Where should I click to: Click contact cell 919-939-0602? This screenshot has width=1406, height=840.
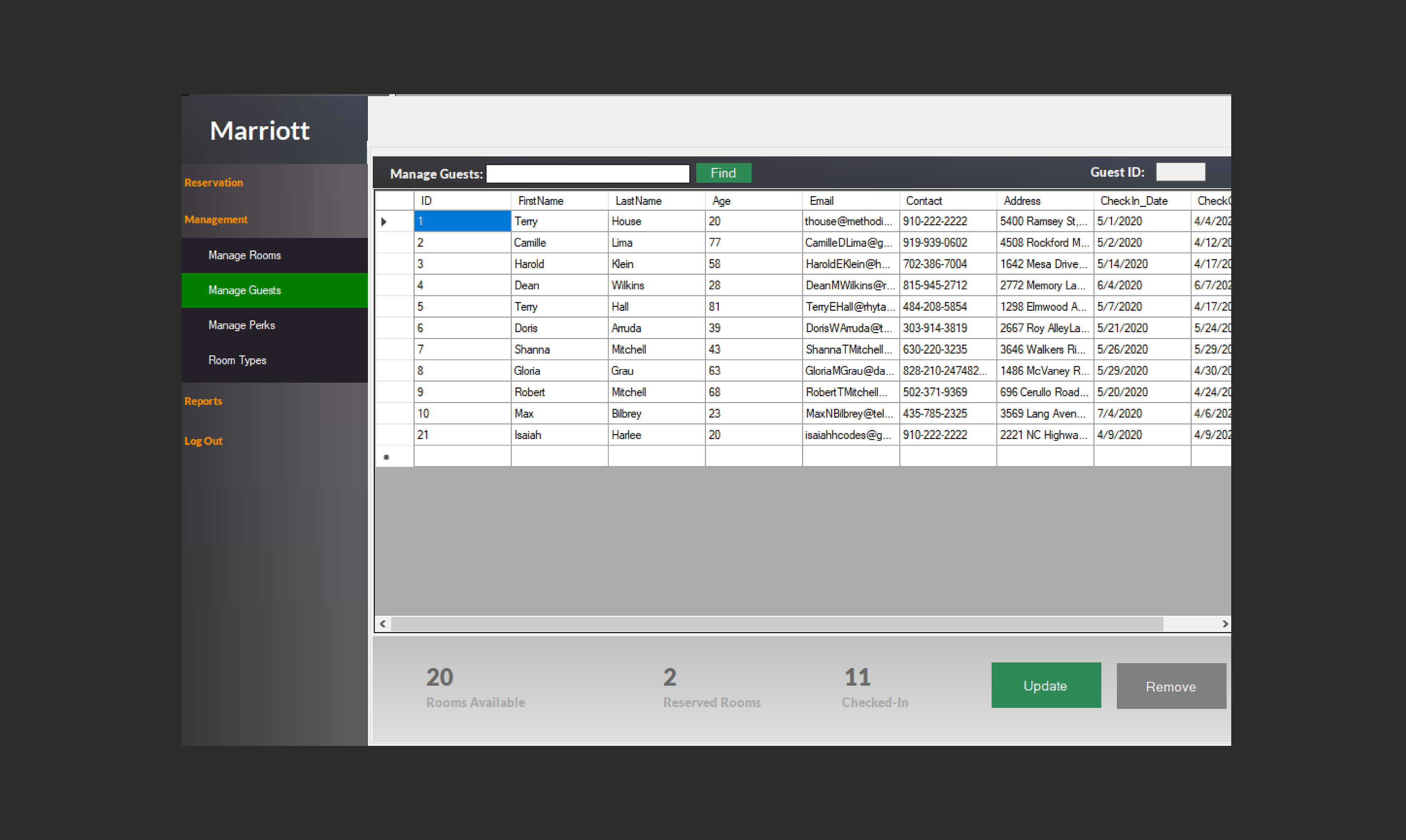[948, 243]
